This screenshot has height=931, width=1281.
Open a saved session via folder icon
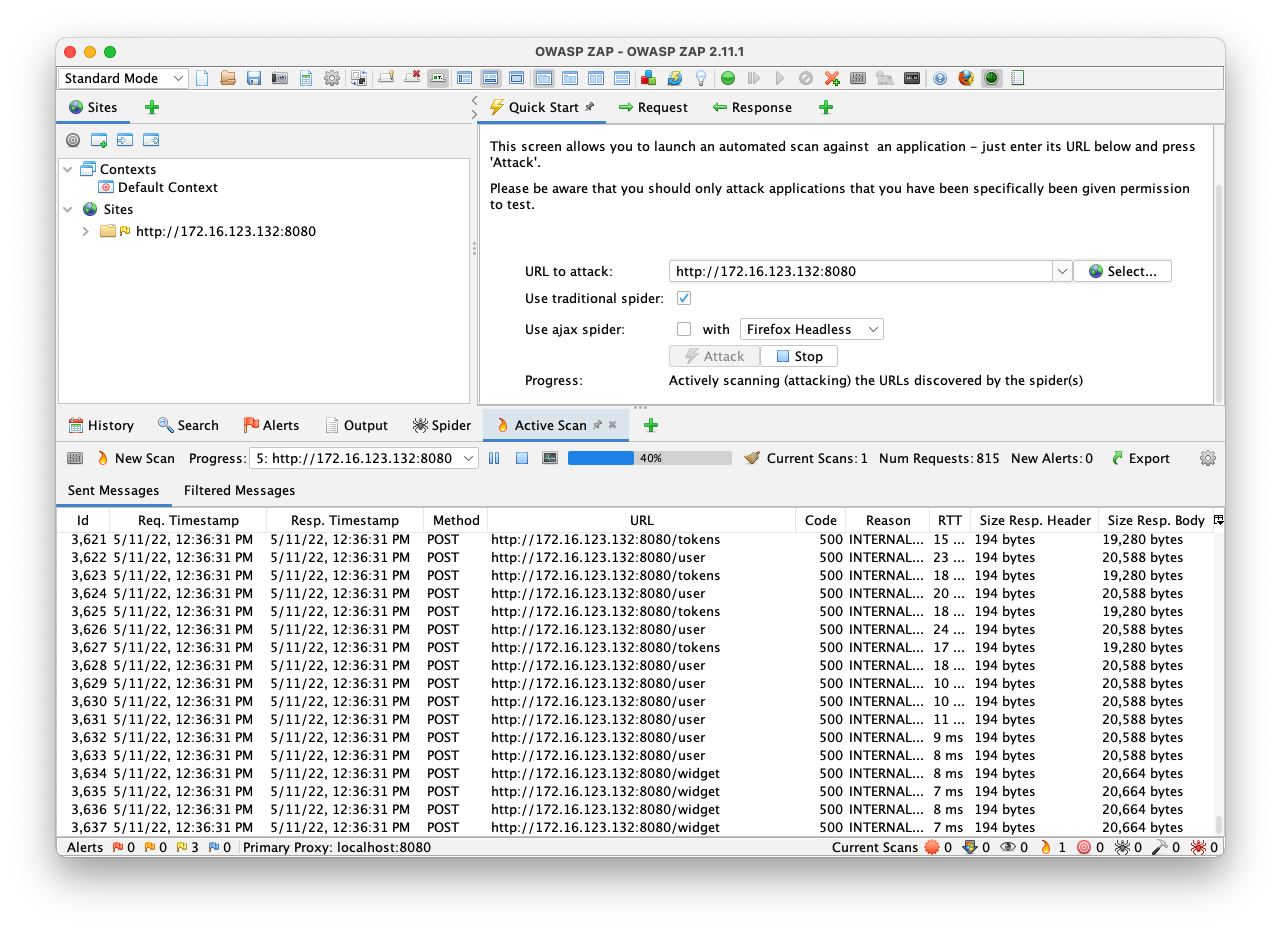click(x=228, y=78)
